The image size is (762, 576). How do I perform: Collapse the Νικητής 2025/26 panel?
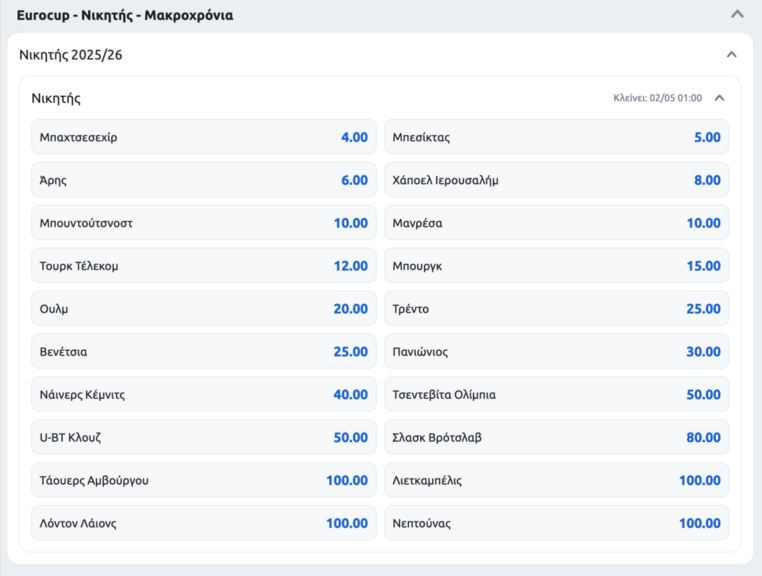[731, 55]
